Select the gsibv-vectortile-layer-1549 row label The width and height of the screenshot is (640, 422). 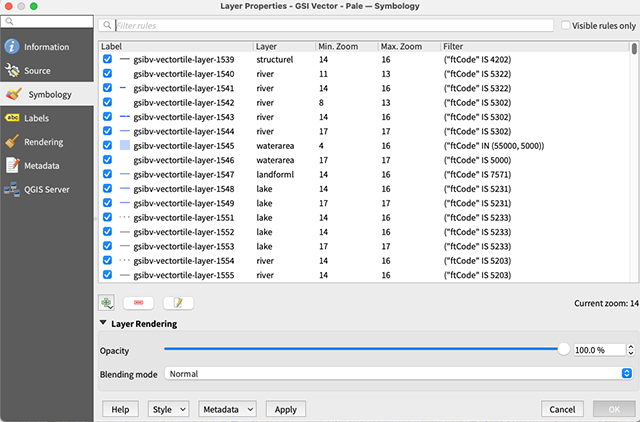pyautogui.click(x=184, y=203)
